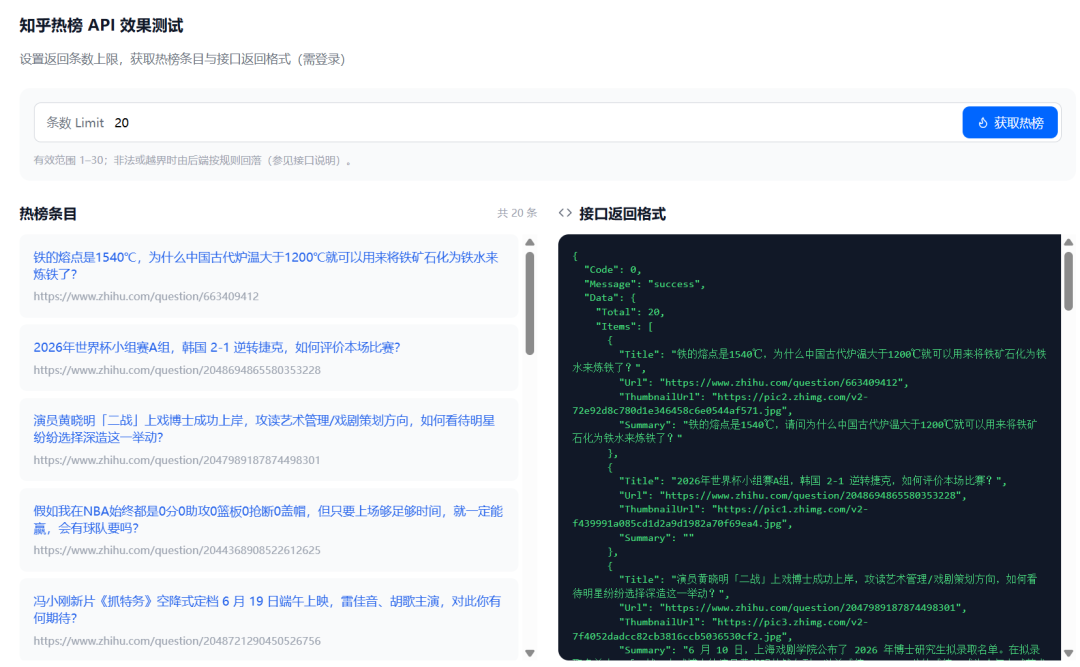Click the "Total": 20 line in JSON

630,312
